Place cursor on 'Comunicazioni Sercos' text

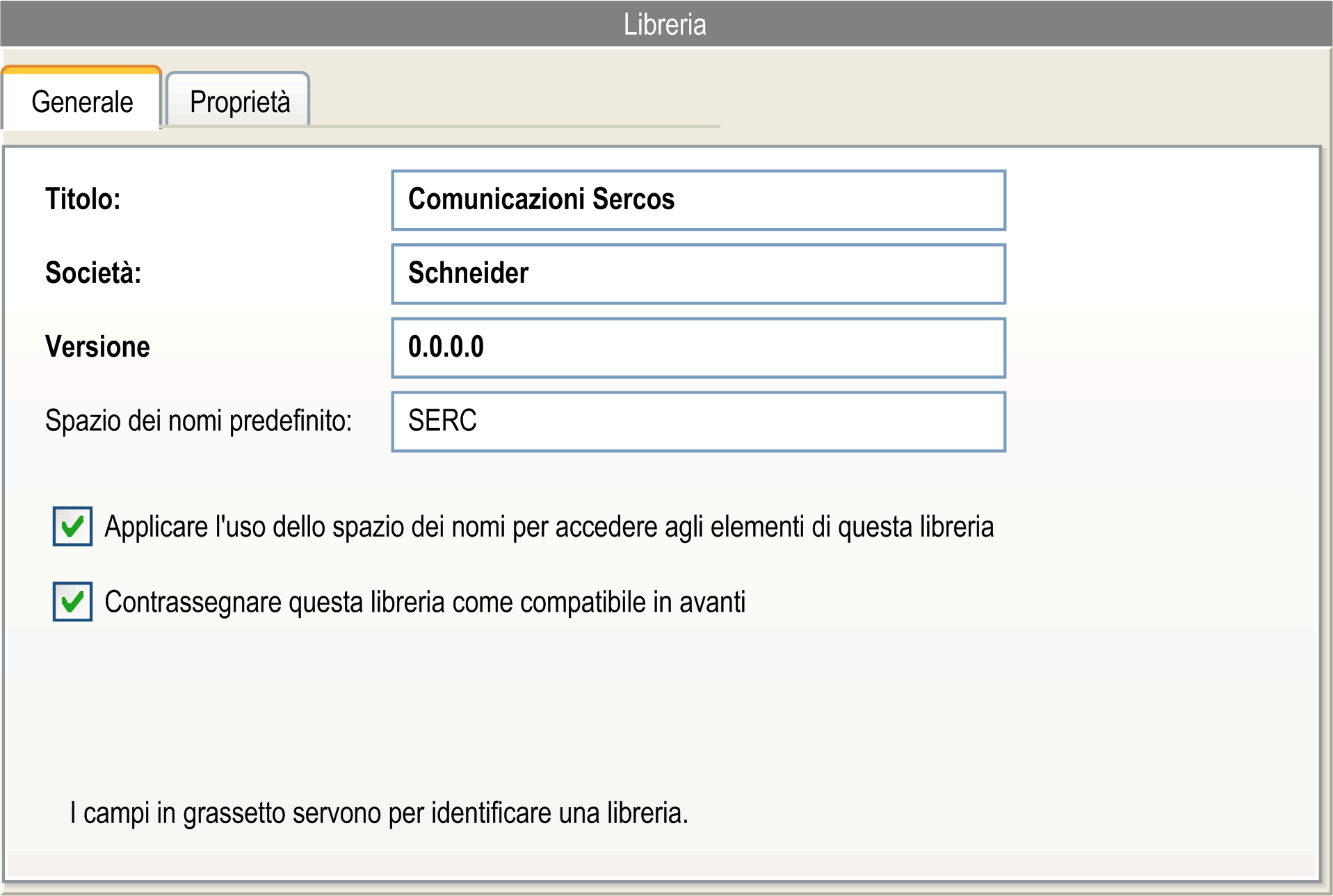(541, 199)
